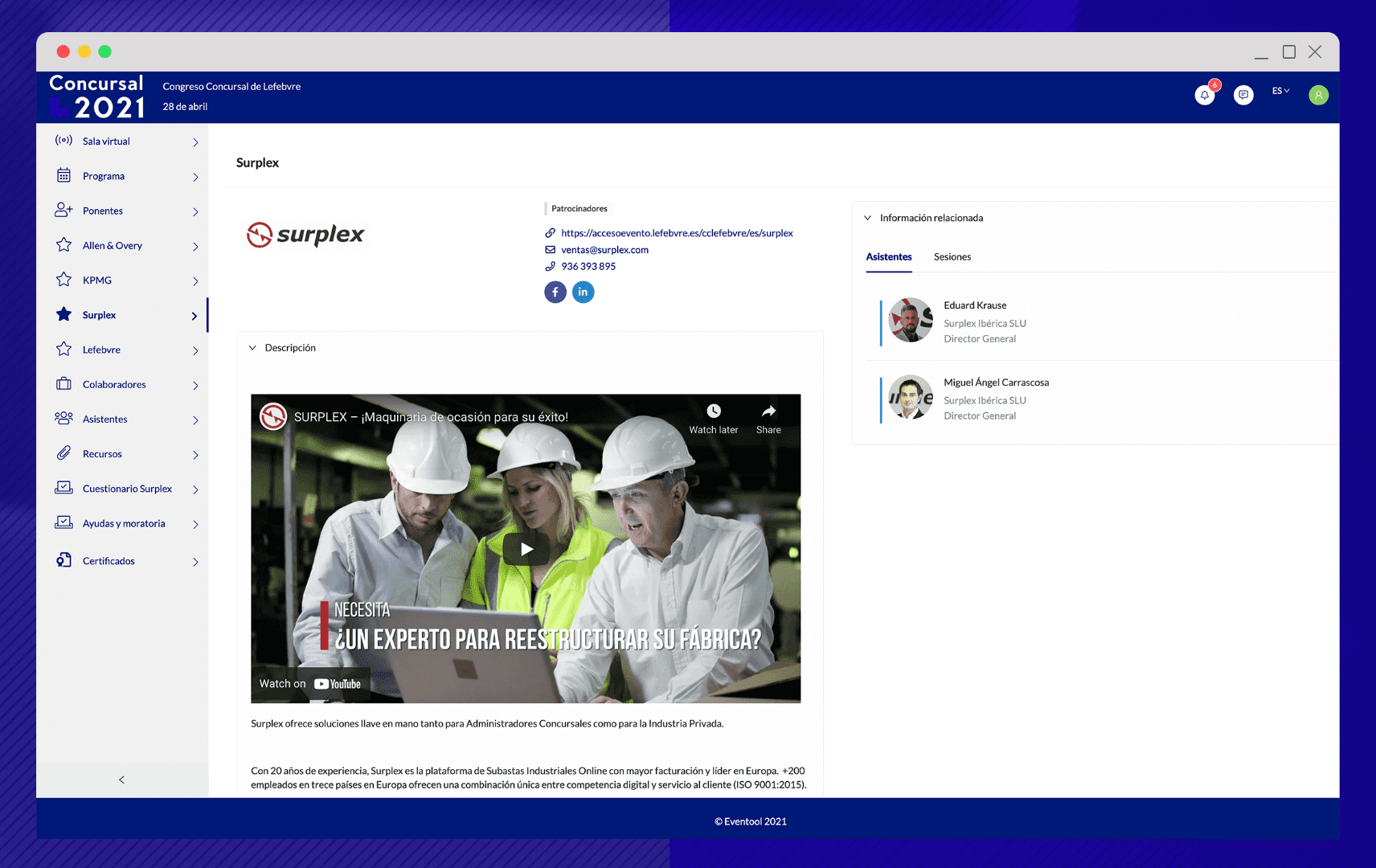Expand the Allen & Overy chevron

pos(195,246)
